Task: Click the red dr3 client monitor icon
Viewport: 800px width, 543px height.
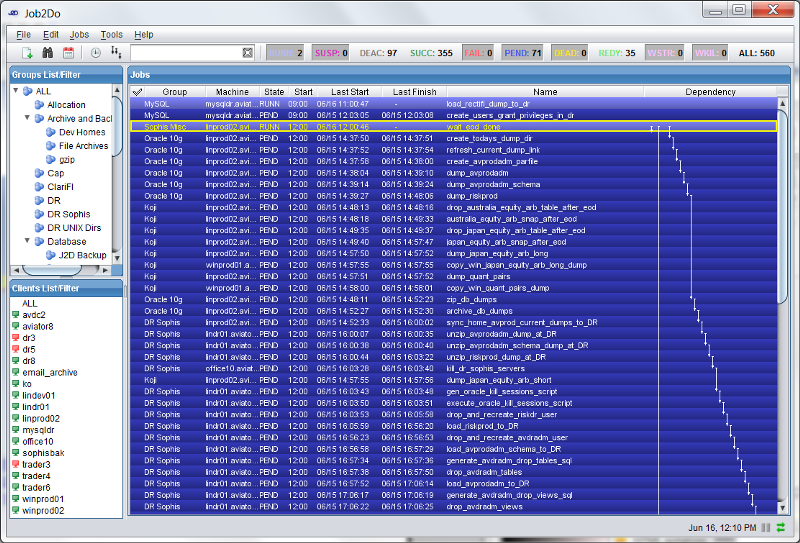Action: (15, 338)
